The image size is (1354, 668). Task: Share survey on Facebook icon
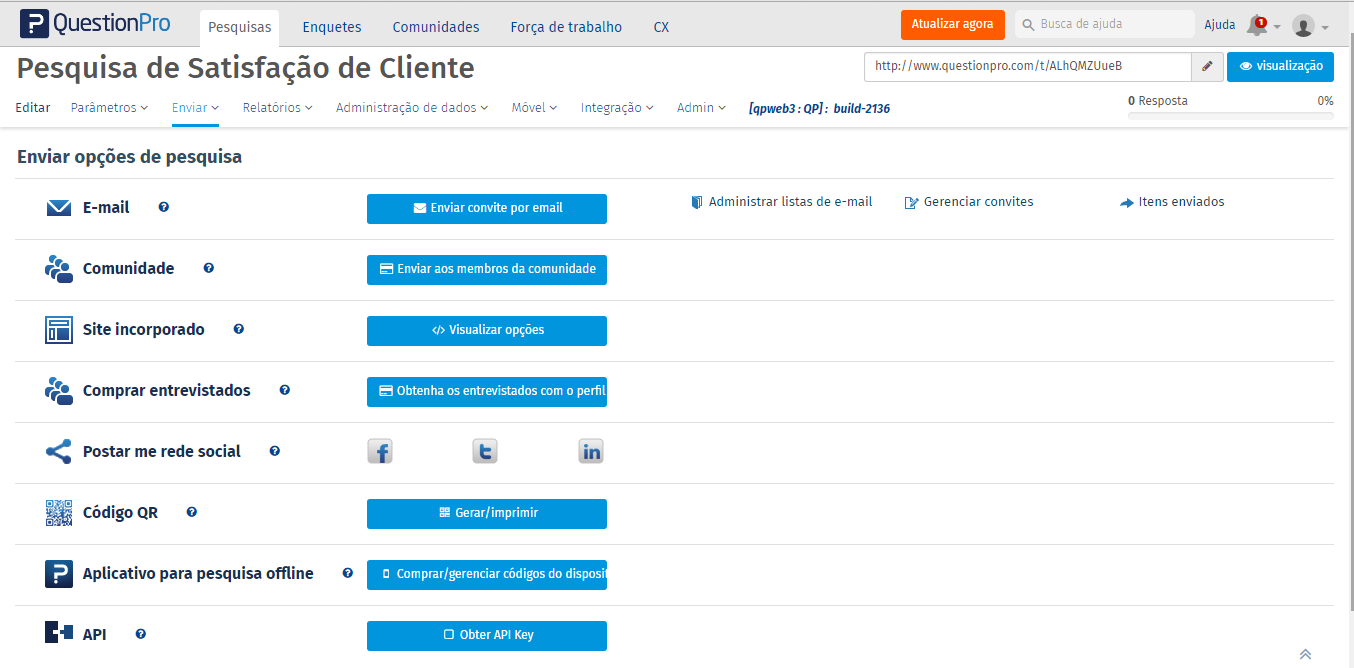[380, 452]
